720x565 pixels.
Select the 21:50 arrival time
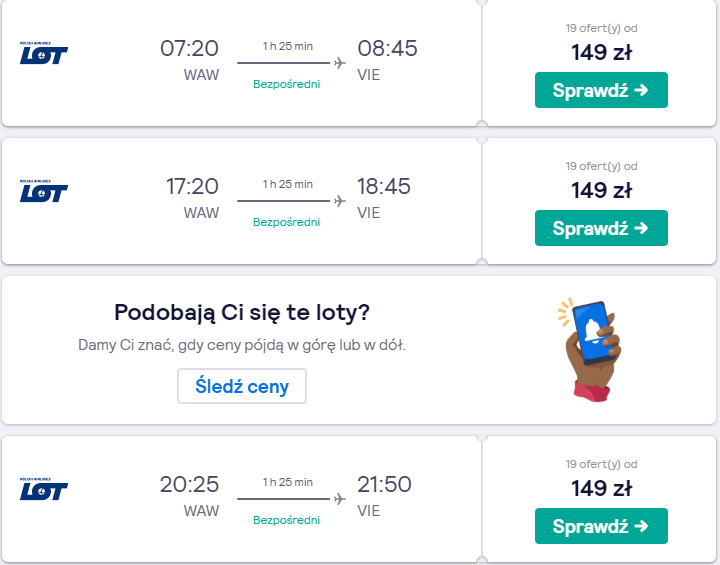(384, 485)
